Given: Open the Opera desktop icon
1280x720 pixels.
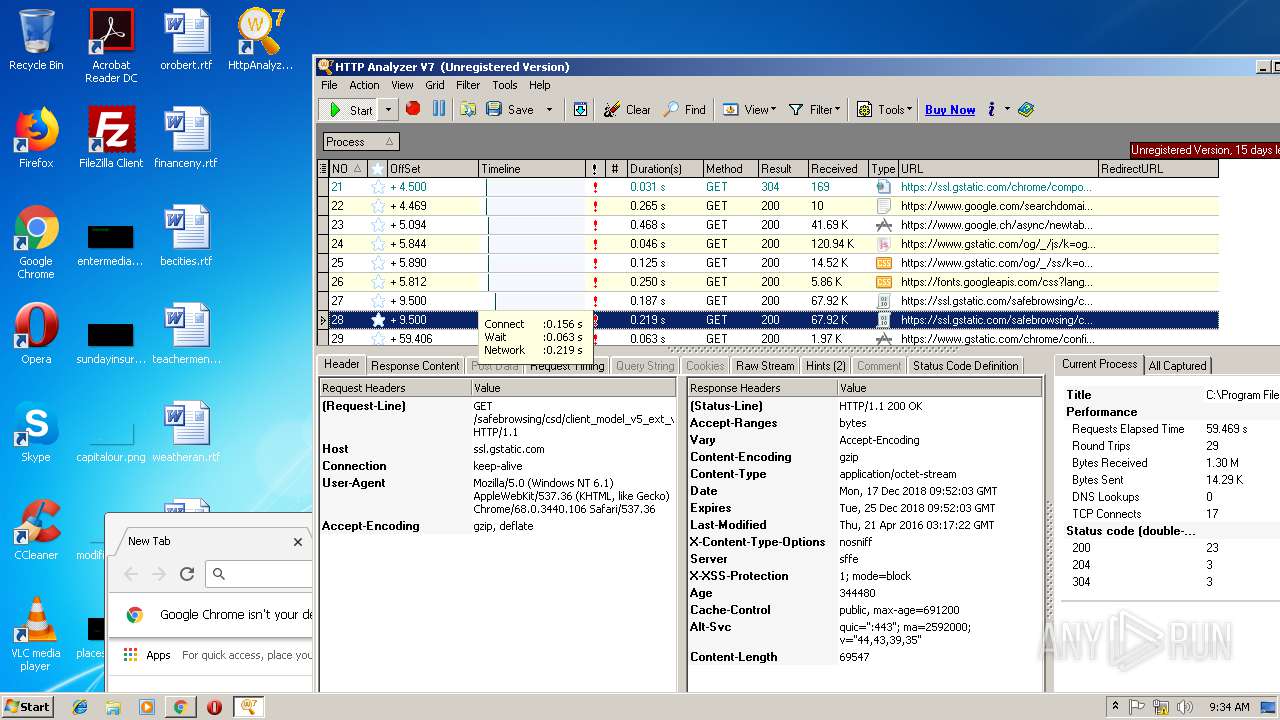Looking at the screenshot, I should 36,333.
